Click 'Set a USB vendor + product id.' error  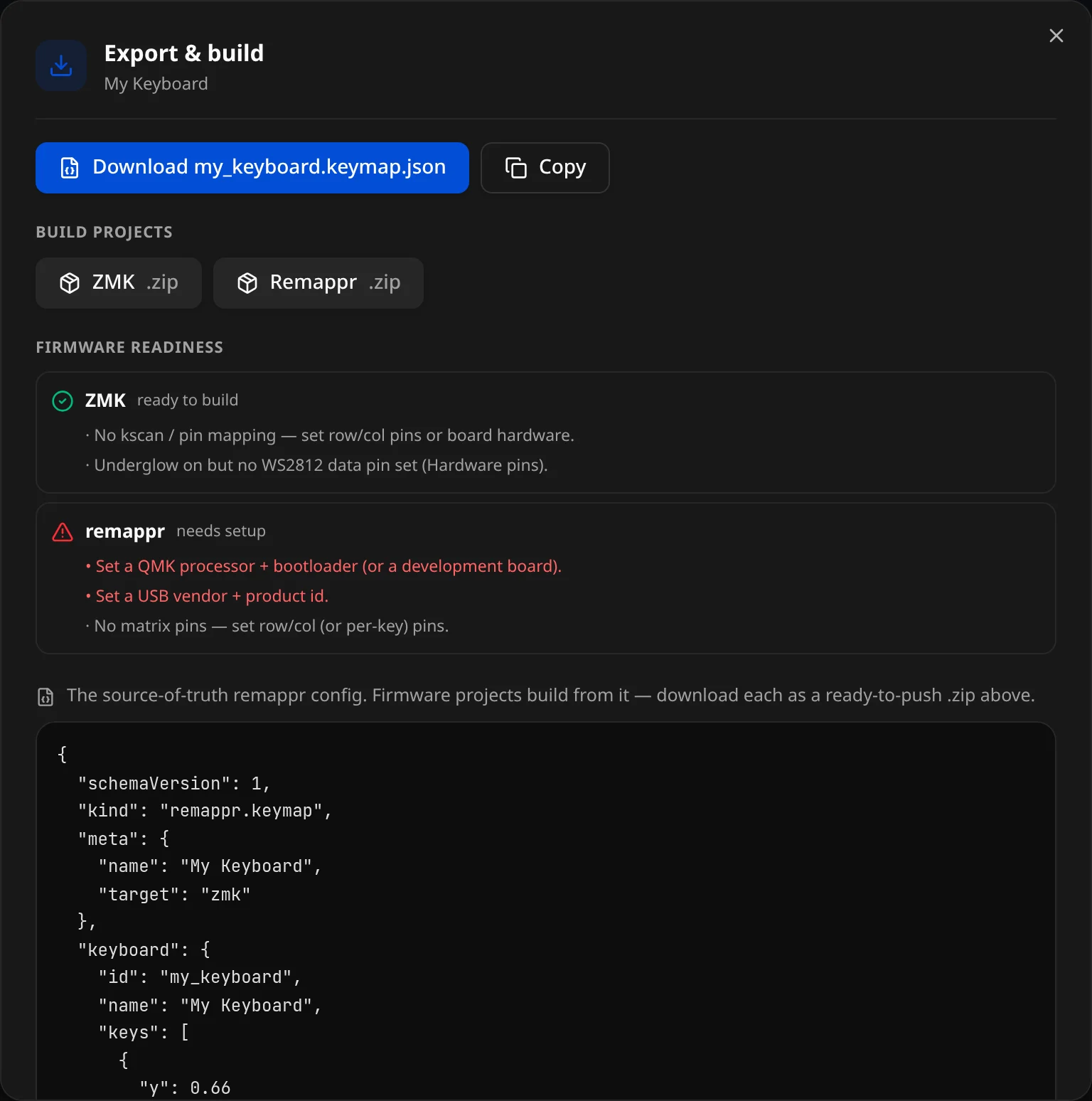(x=207, y=596)
